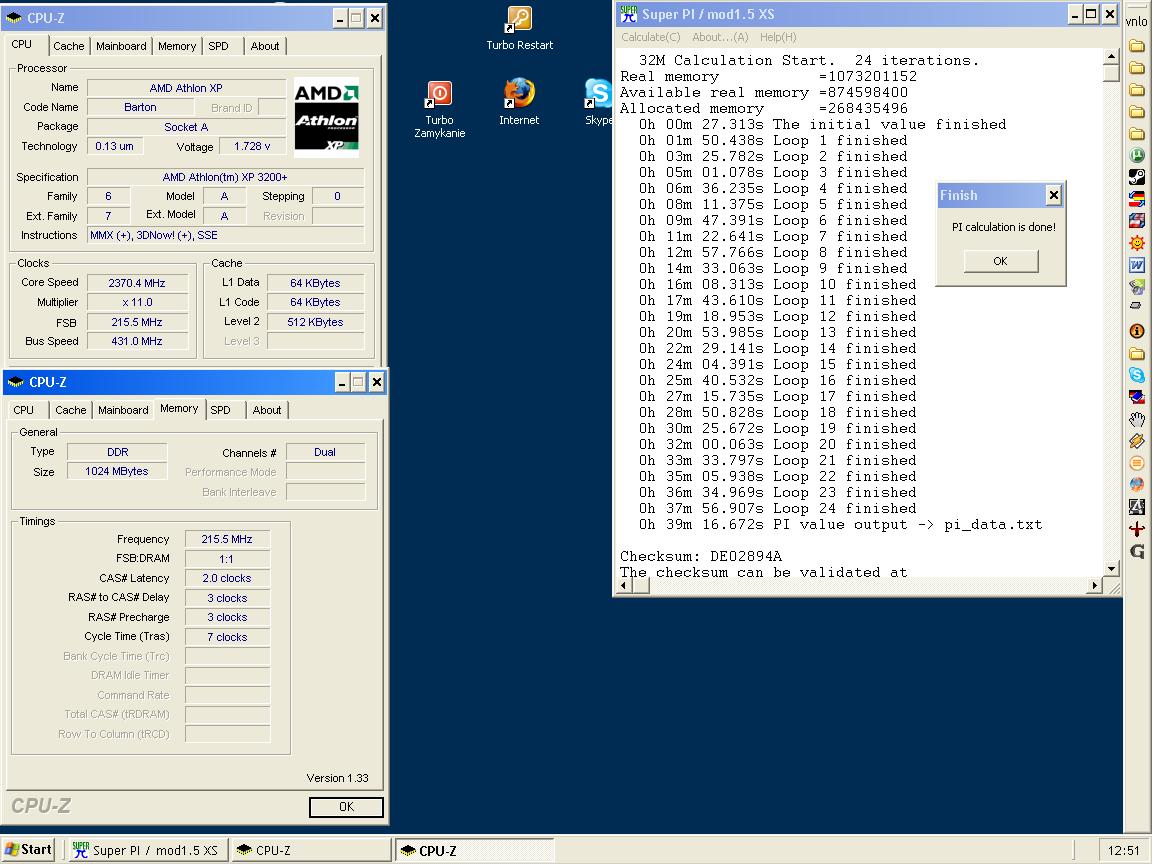Click the CAS# Latency value 2.0 clocks
Viewport: 1152px width, 864px height.
[x=227, y=578]
